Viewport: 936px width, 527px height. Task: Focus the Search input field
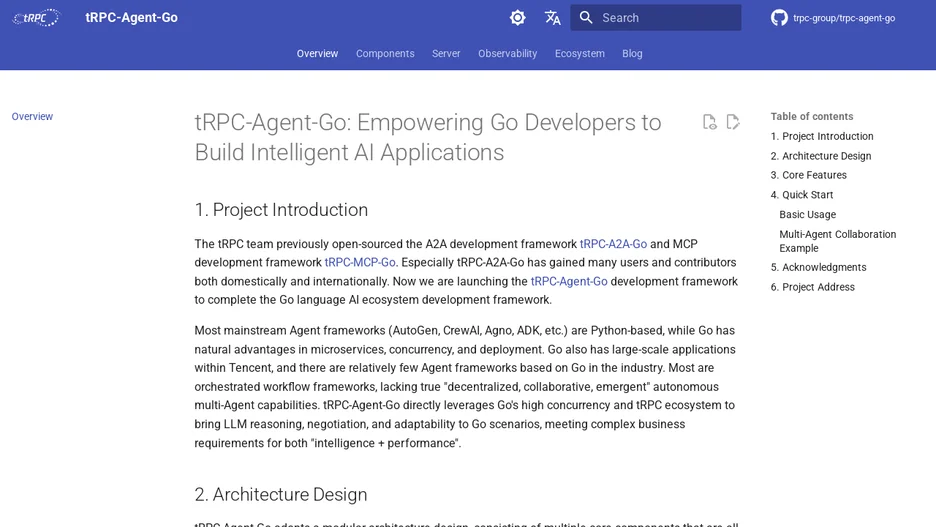[655, 18]
